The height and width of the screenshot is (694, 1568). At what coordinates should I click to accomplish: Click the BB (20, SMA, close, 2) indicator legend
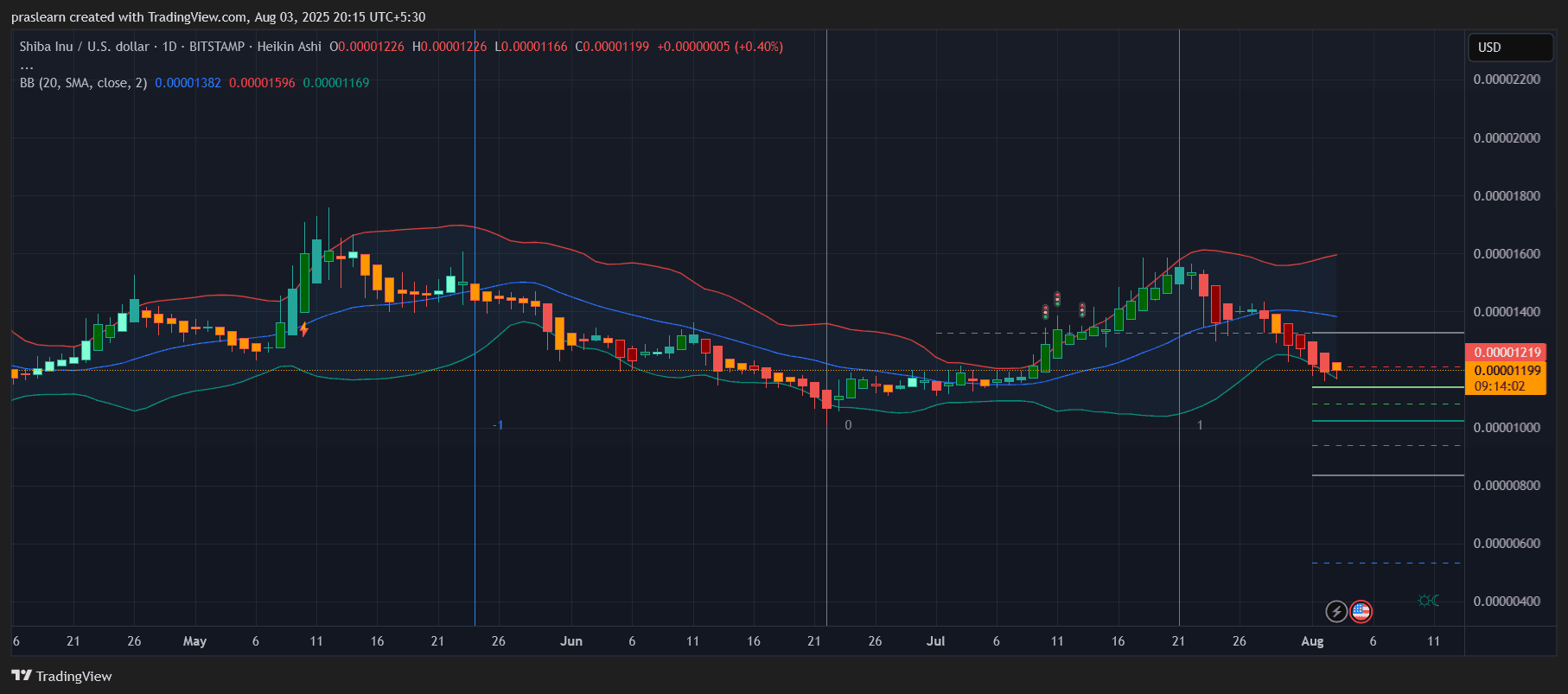coord(83,83)
